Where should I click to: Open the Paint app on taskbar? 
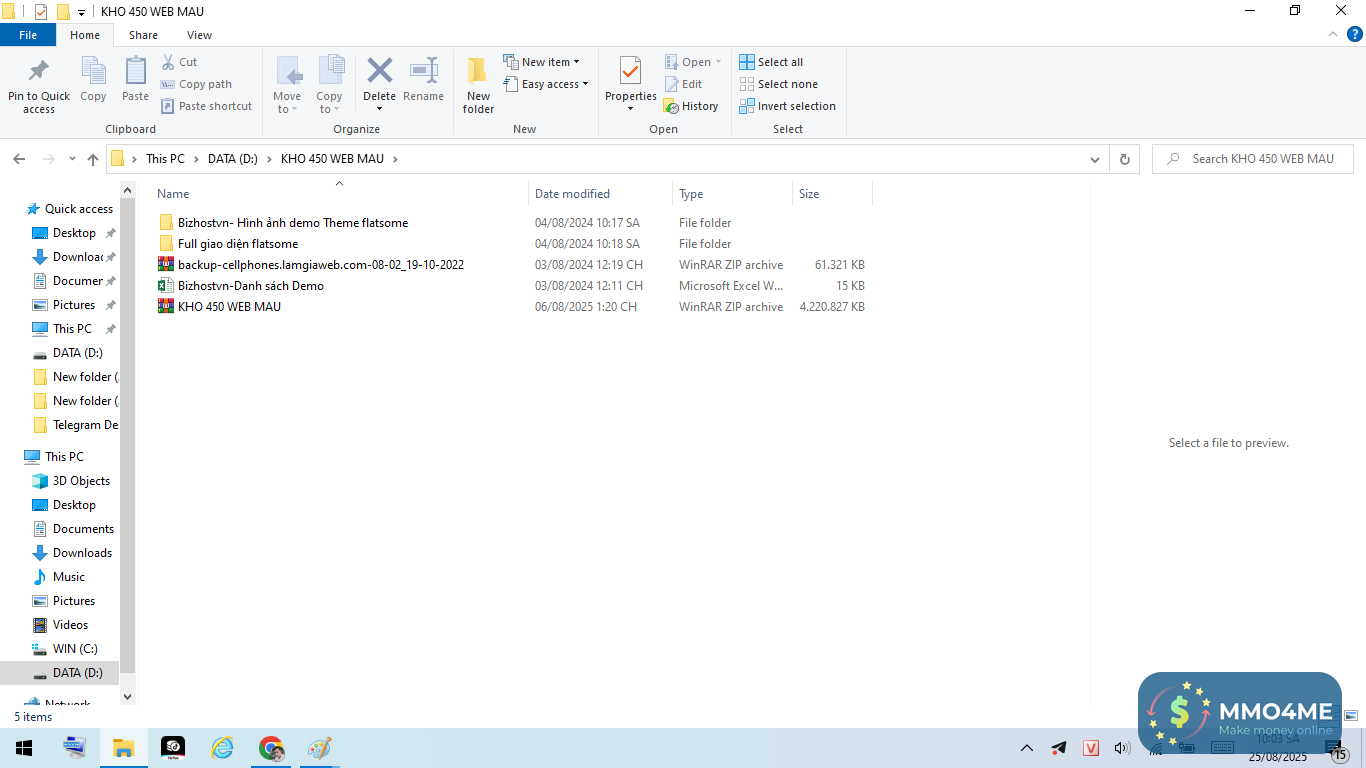coord(319,748)
